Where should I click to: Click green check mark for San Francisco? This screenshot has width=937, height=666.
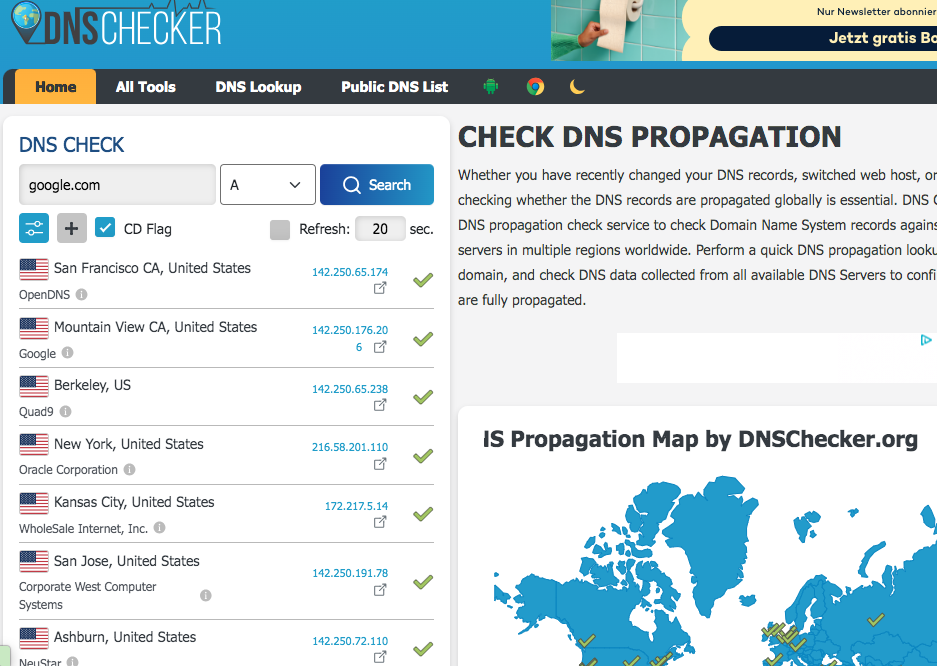pos(423,280)
